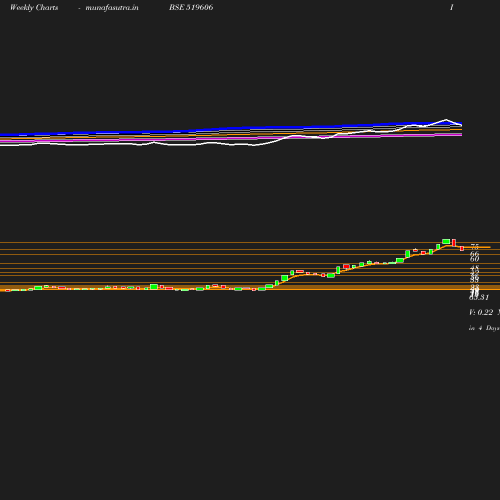Select the 'V: 0.22' volume value
500x500 pixels.
(481, 312)
